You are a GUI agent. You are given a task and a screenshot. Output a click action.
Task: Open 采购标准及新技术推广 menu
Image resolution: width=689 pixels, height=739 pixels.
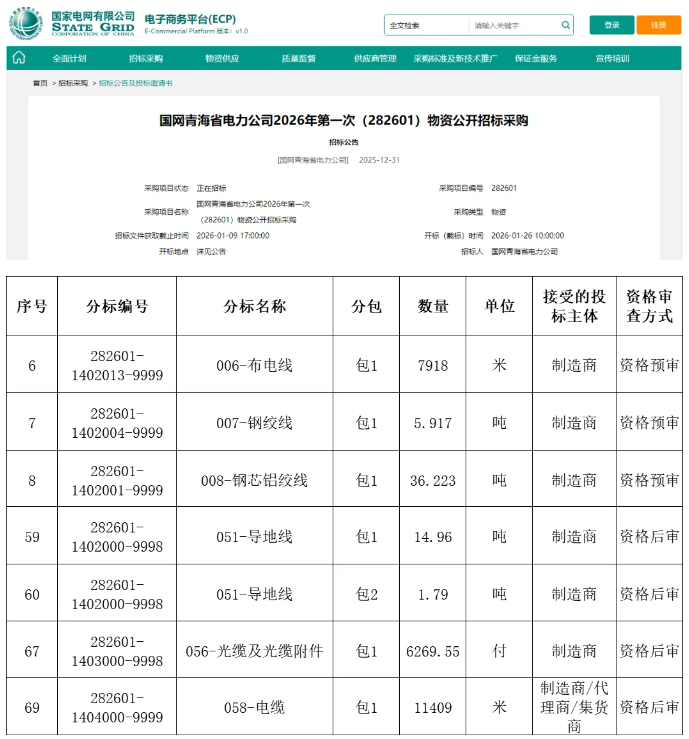coord(456,59)
